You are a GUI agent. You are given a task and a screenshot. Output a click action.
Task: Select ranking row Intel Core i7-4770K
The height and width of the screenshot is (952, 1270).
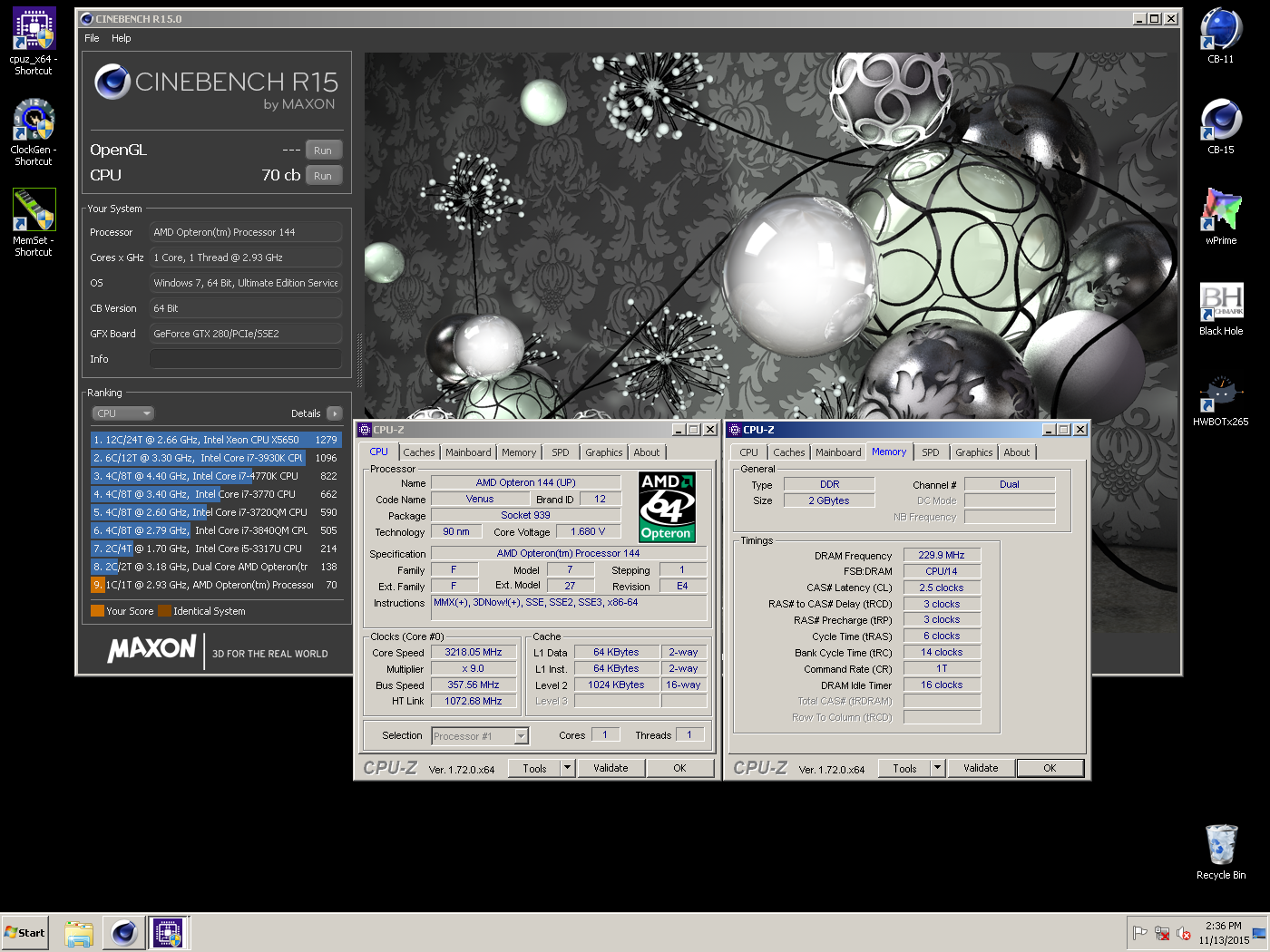[x=216, y=476]
